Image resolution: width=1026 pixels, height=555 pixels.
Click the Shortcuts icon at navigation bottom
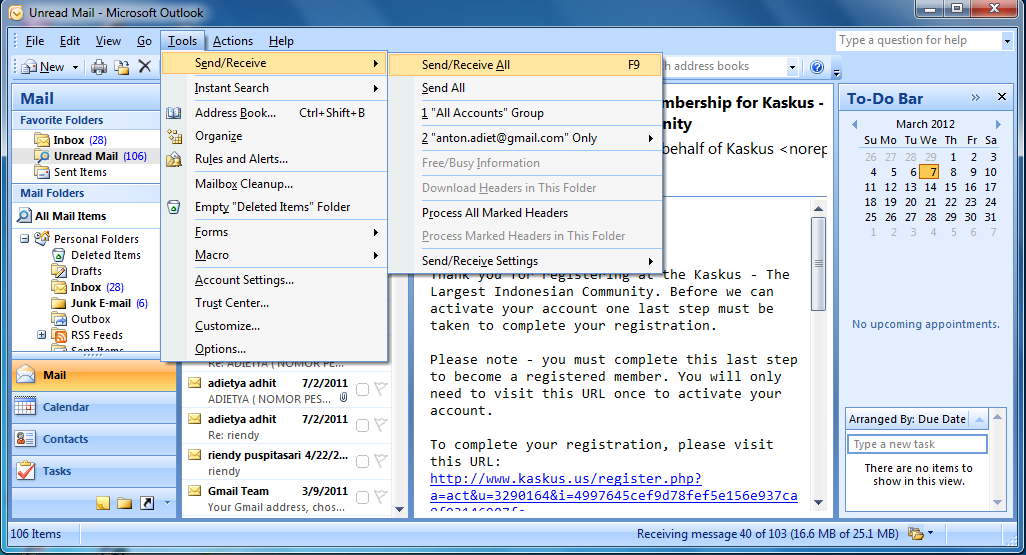coord(147,503)
